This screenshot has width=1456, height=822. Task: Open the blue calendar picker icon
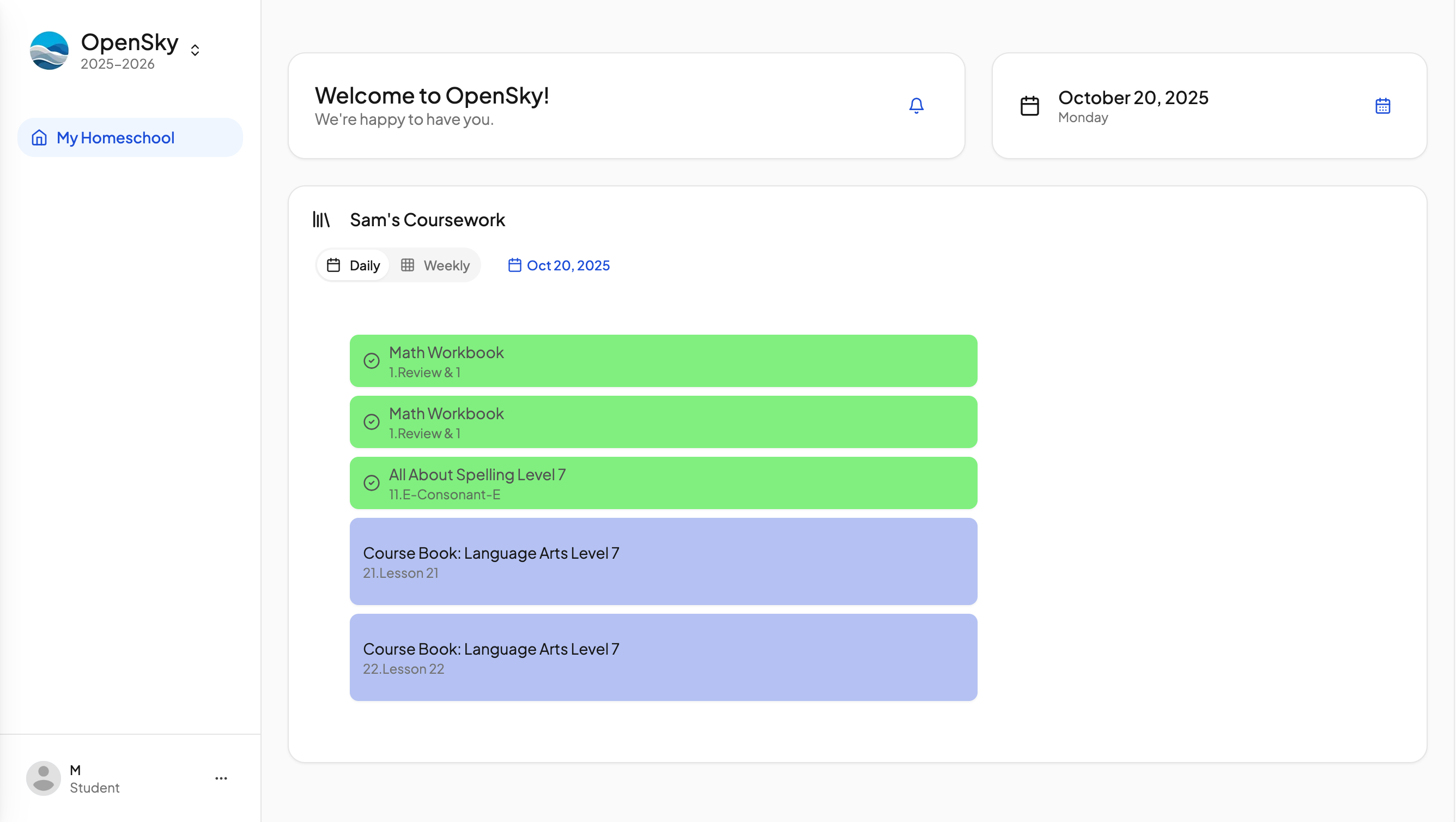(x=1382, y=106)
